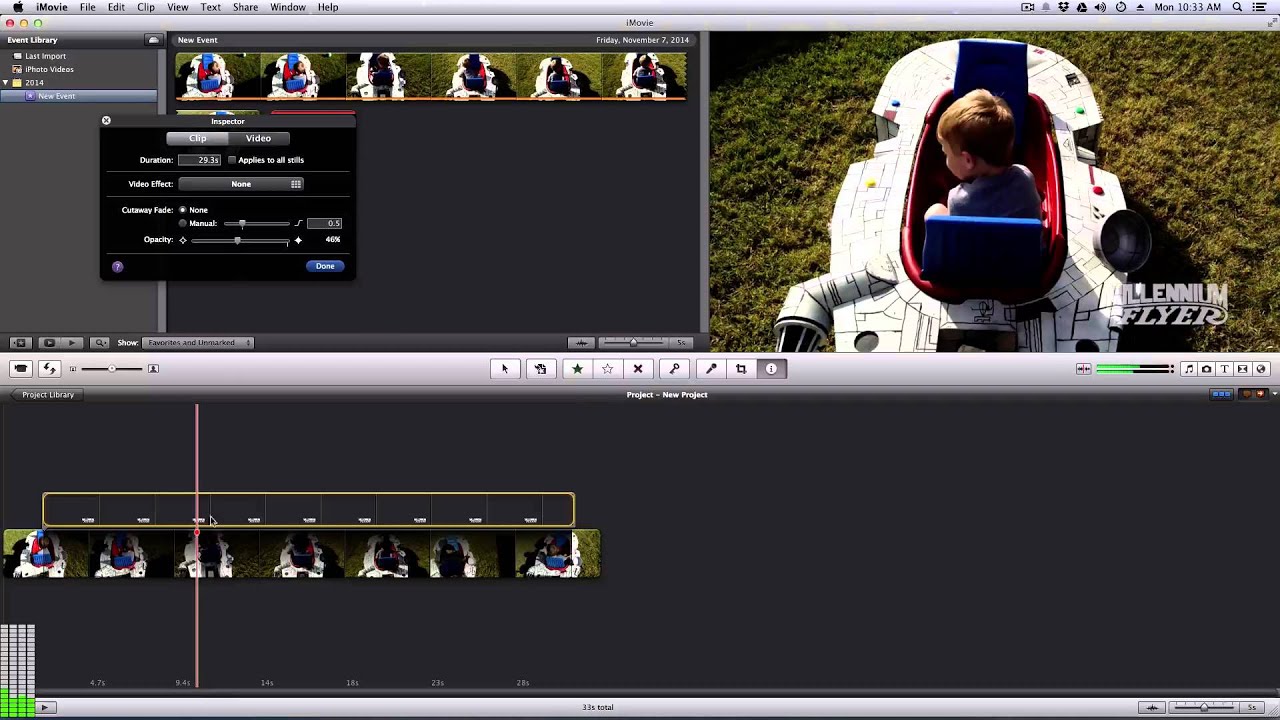The width and height of the screenshot is (1280, 720).
Task: Select the yellow-outlined cutaway clip
Action: pos(308,510)
